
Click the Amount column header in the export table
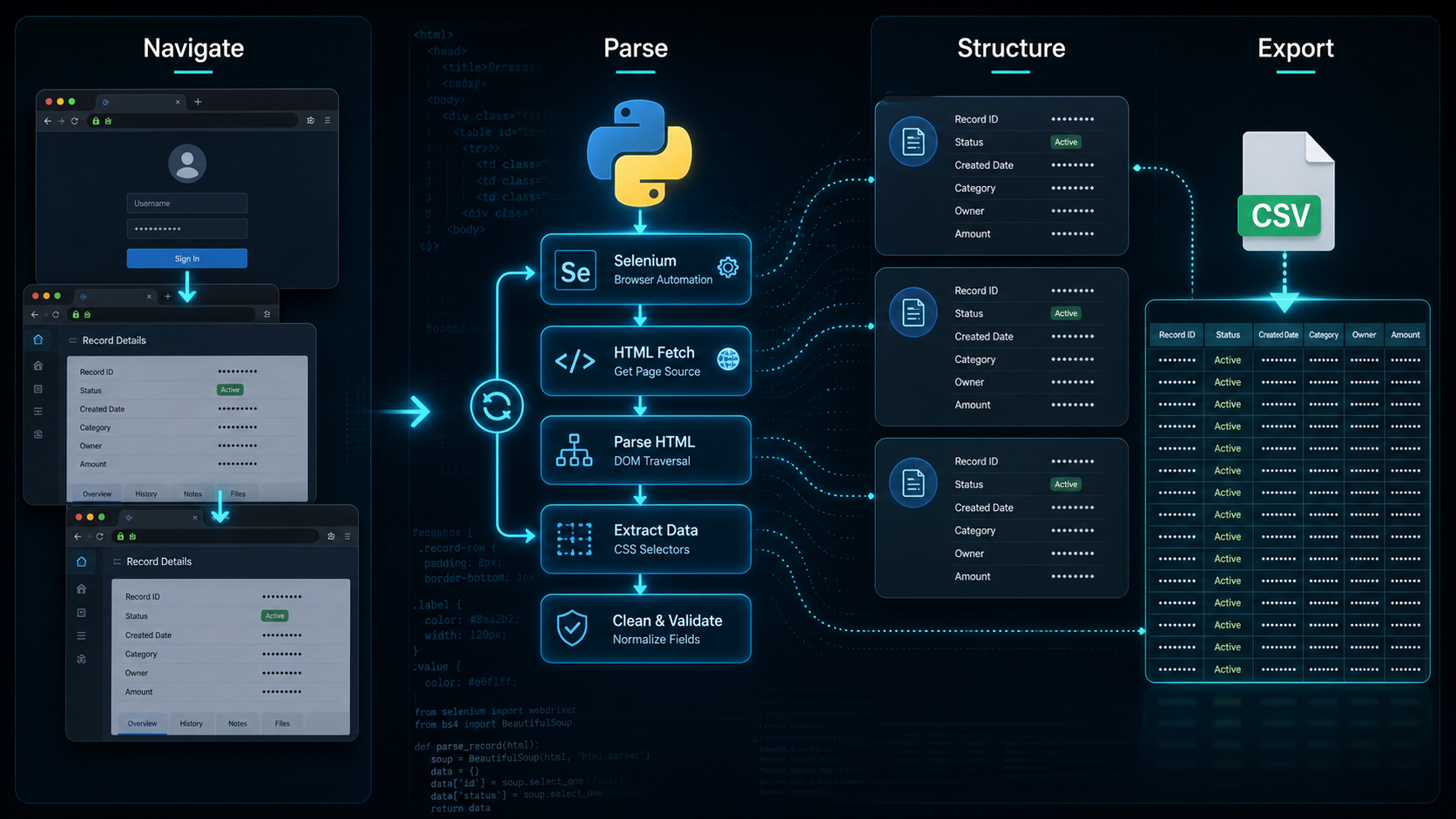1405,335
